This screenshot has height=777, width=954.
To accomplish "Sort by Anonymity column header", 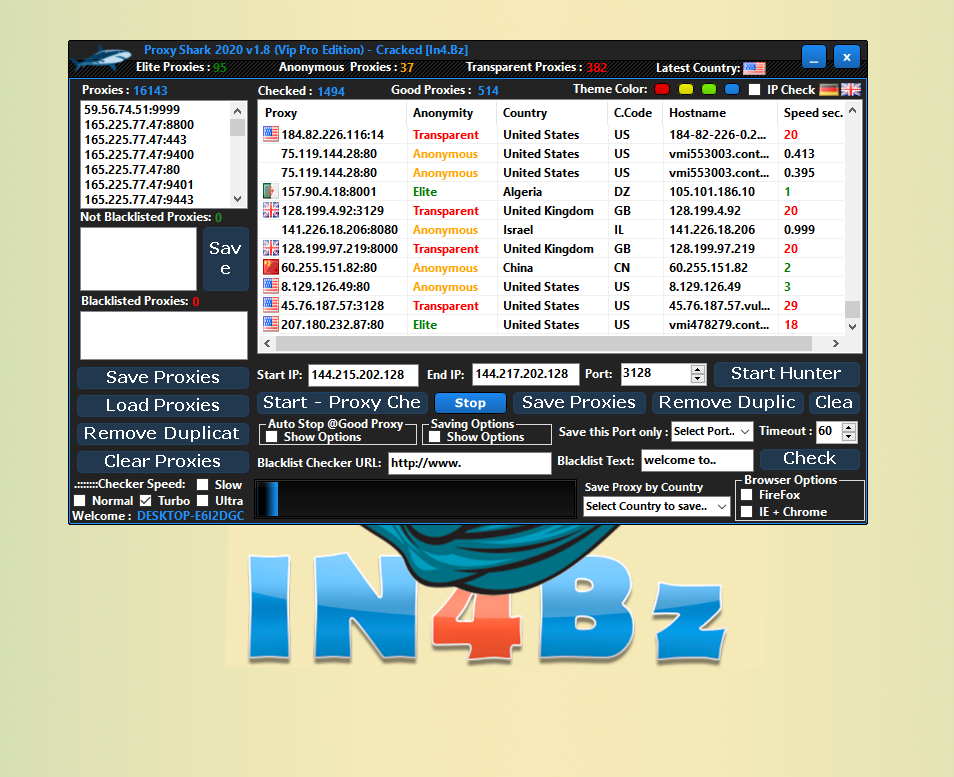I will coord(451,113).
